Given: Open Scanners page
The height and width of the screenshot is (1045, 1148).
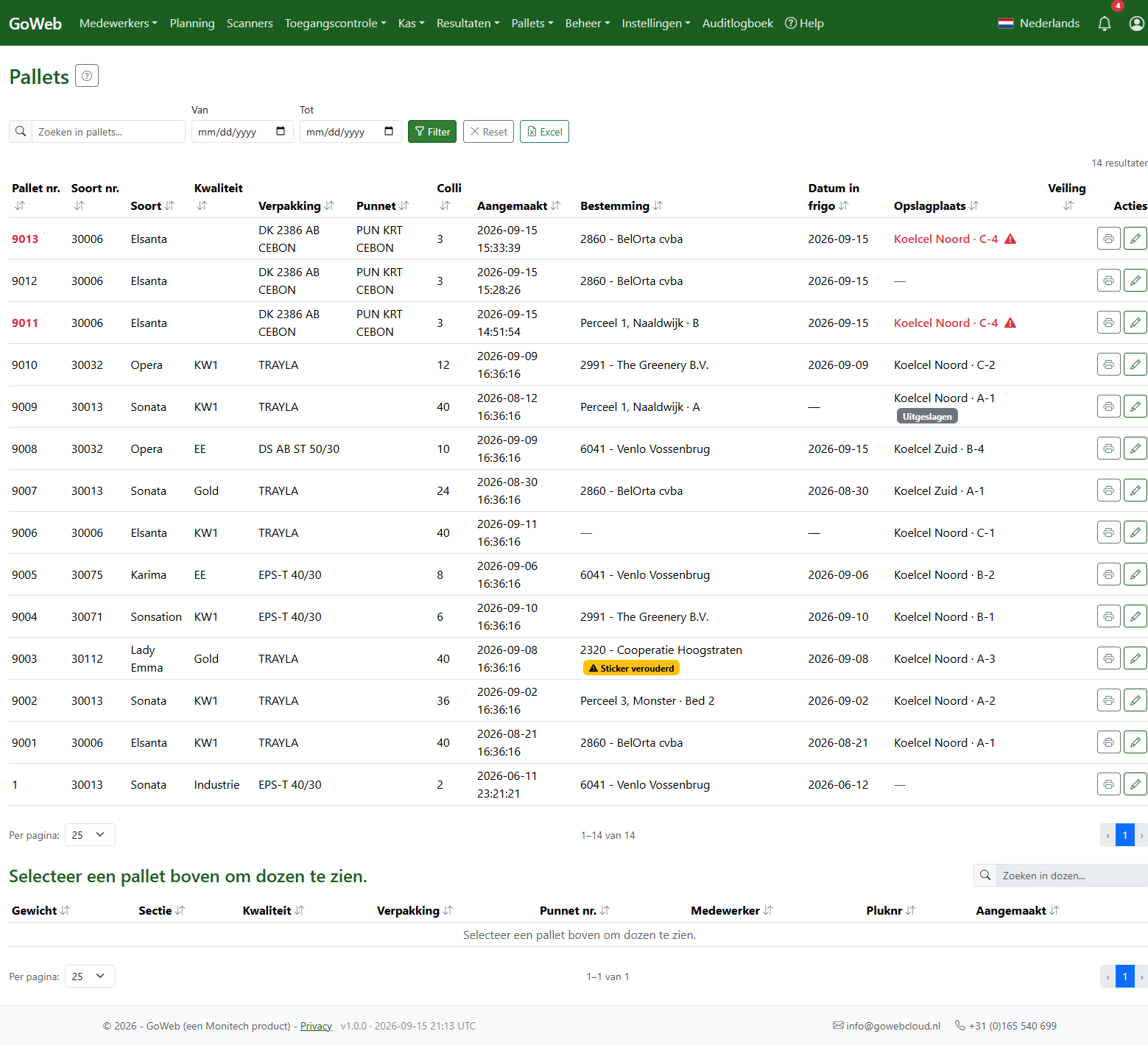Looking at the screenshot, I should coord(250,24).
